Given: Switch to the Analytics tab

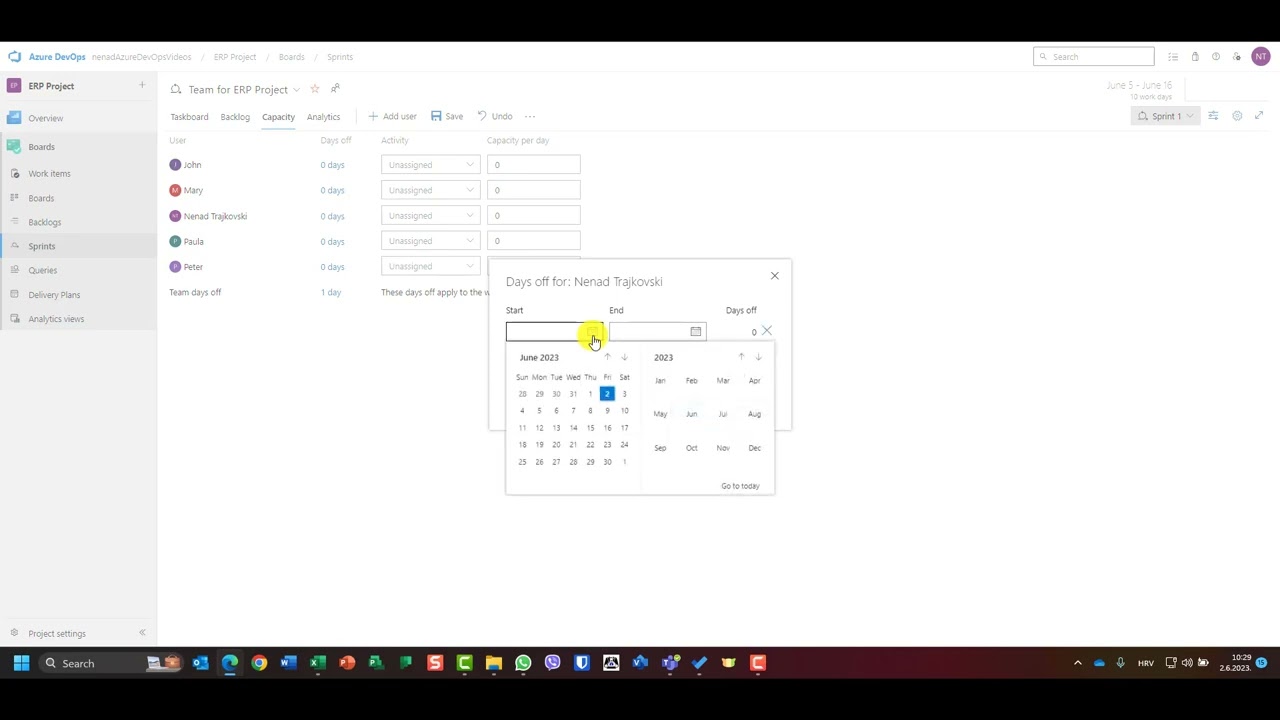Looking at the screenshot, I should tap(323, 117).
